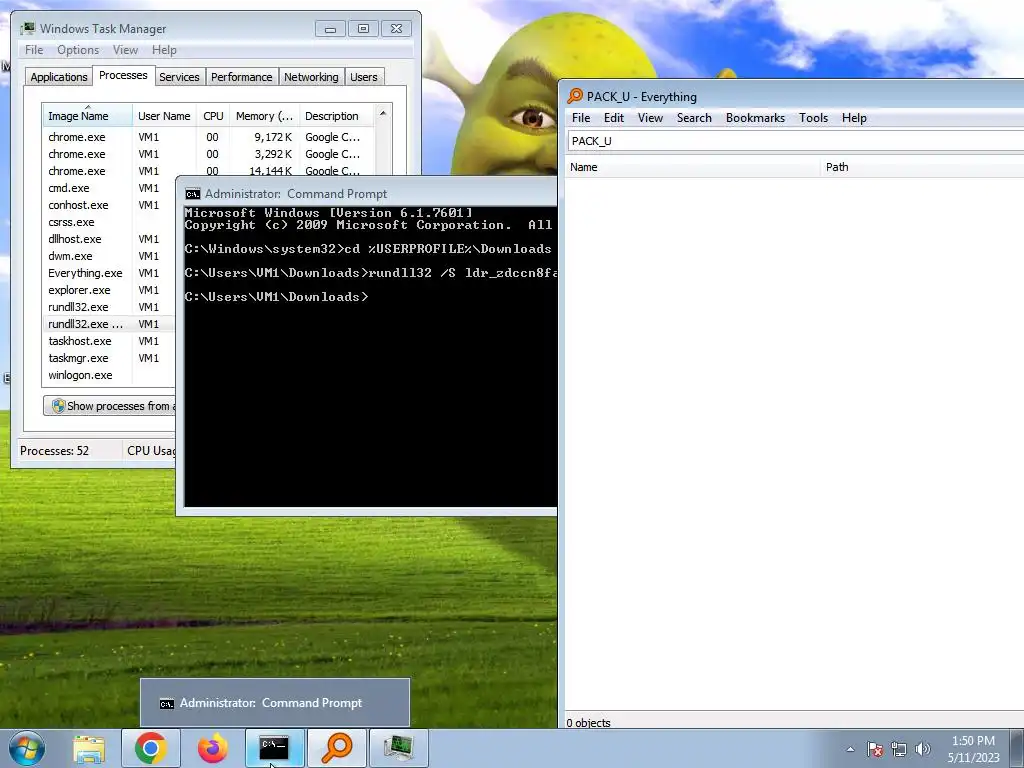Select the winlogon.exe process row
Image resolution: width=1024 pixels, height=768 pixels.
point(109,375)
